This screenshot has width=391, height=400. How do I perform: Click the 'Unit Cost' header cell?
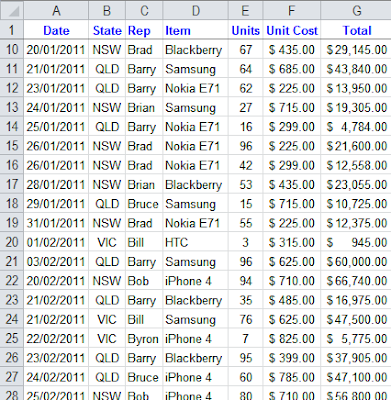click(292, 30)
